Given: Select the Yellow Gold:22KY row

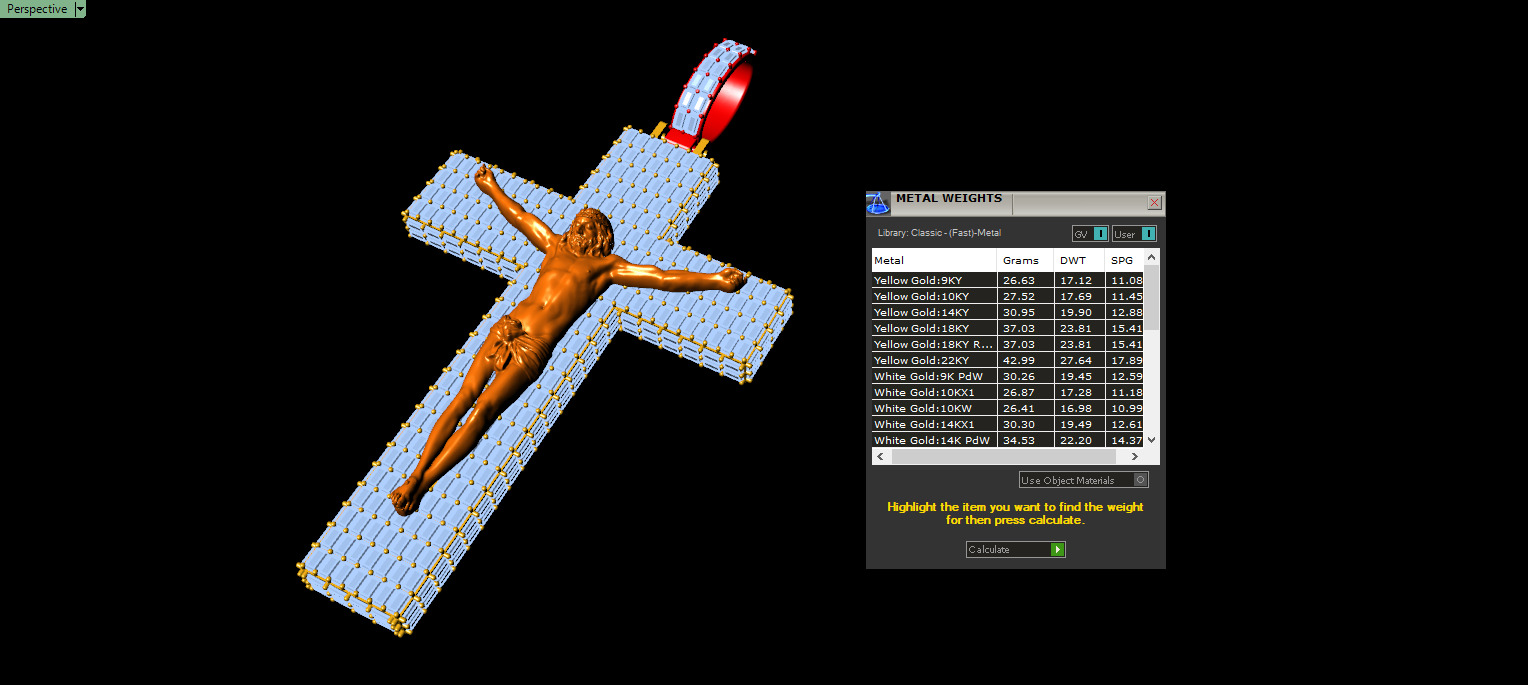Looking at the screenshot, I should click(1008, 360).
